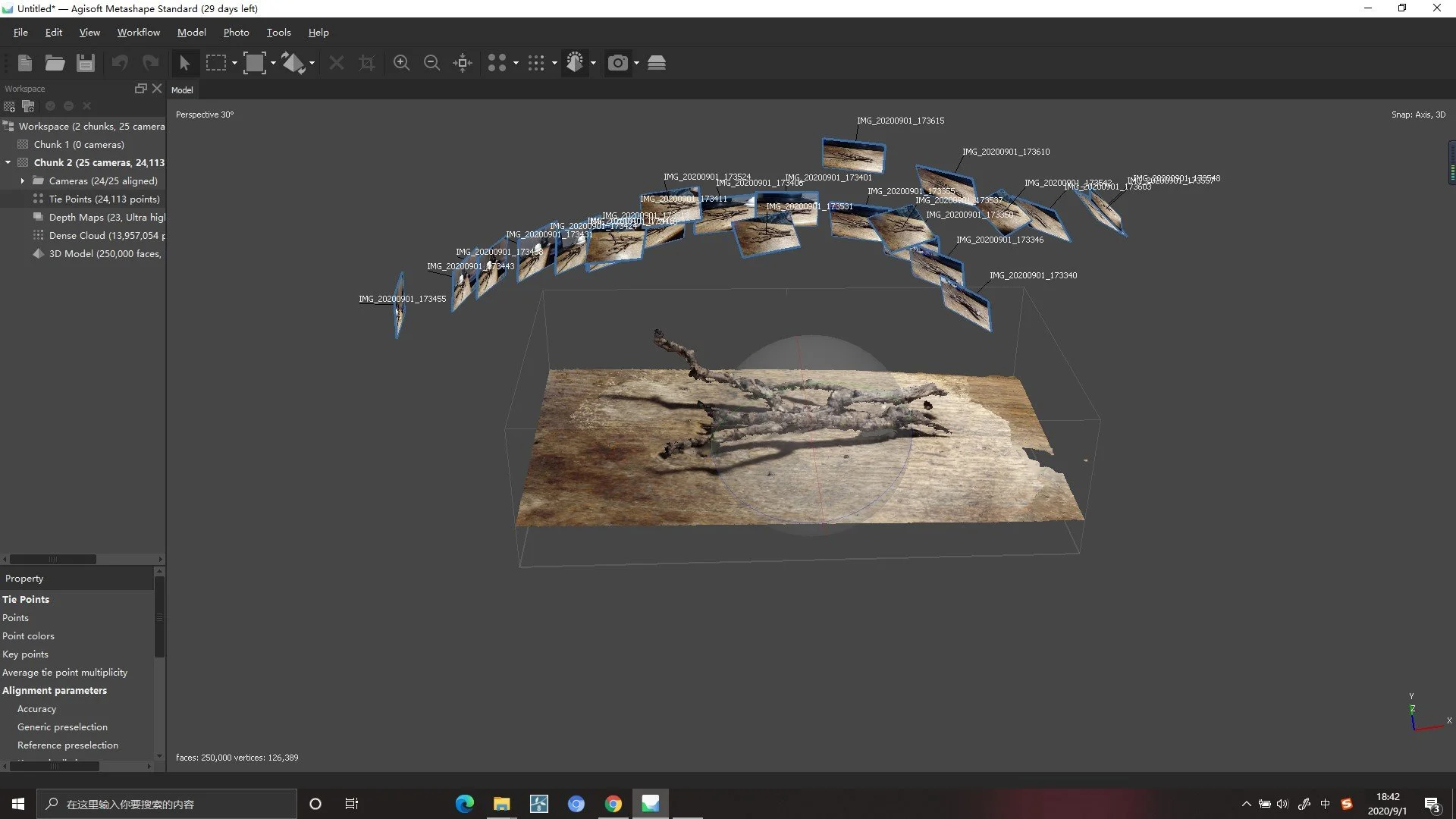
Task: Open the Workflow menu
Action: coord(138,33)
